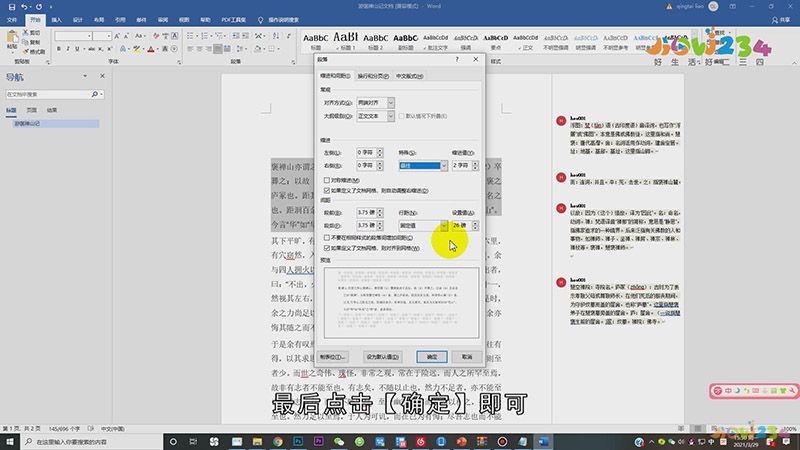Screen dimensions: 800x450
Task: Redo the action in quick access toolbar
Action: pyautogui.click(x=39, y=7)
